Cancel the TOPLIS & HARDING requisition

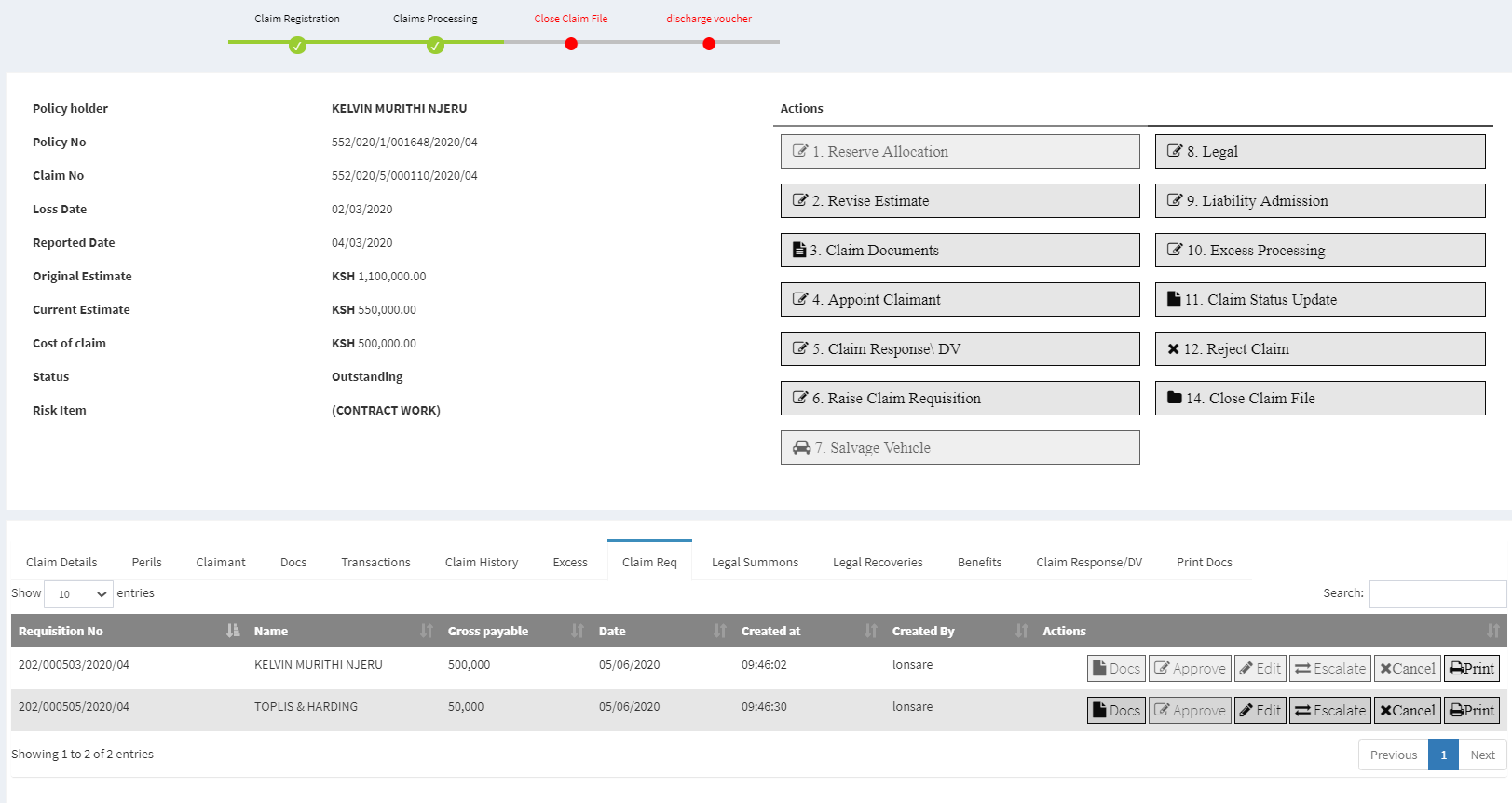pyautogui.click(x=1407, y=710)
